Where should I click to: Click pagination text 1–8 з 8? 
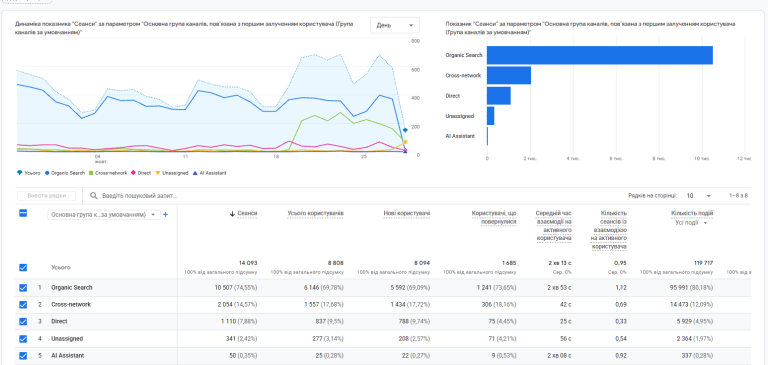tap(739, 196)
